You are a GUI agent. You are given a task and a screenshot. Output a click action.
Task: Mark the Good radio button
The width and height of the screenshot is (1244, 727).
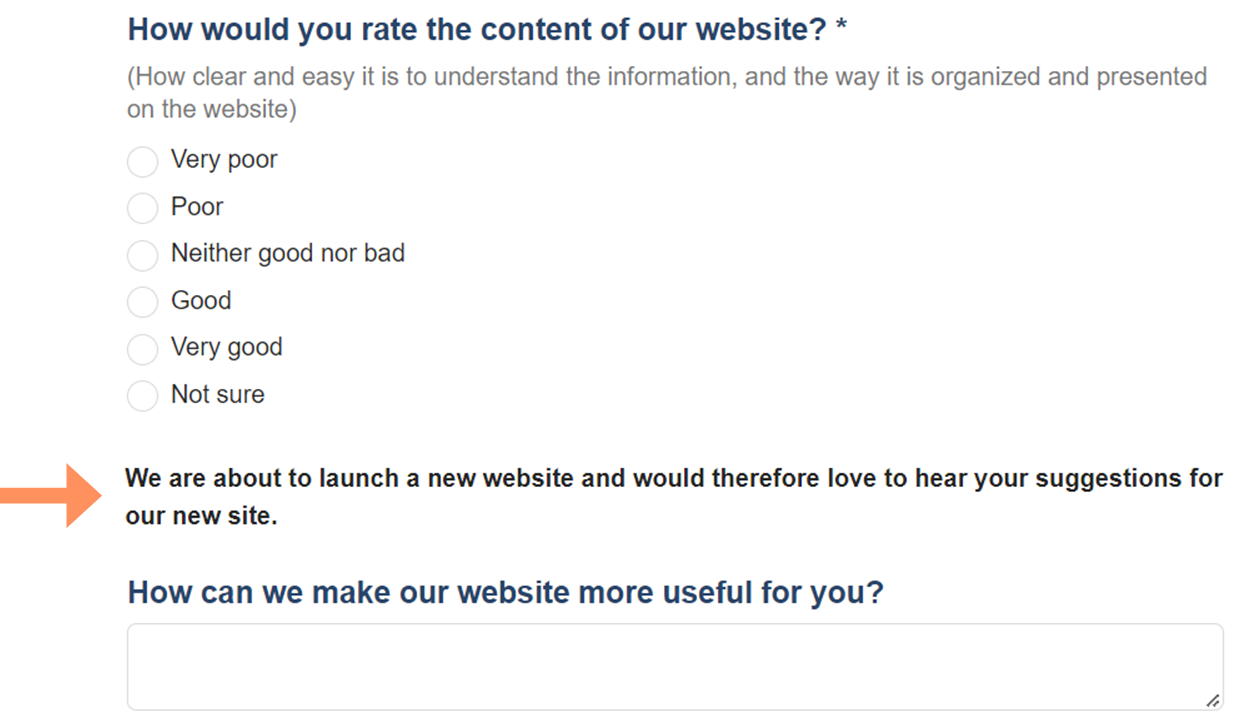(x=143, y=302)
